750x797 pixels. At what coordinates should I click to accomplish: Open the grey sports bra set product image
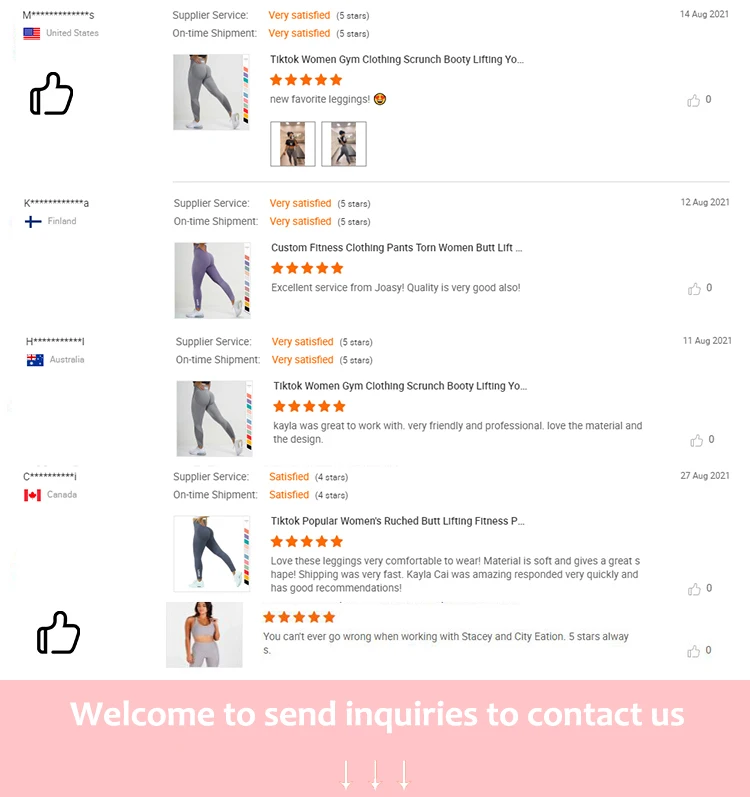(x=204, y=635)
